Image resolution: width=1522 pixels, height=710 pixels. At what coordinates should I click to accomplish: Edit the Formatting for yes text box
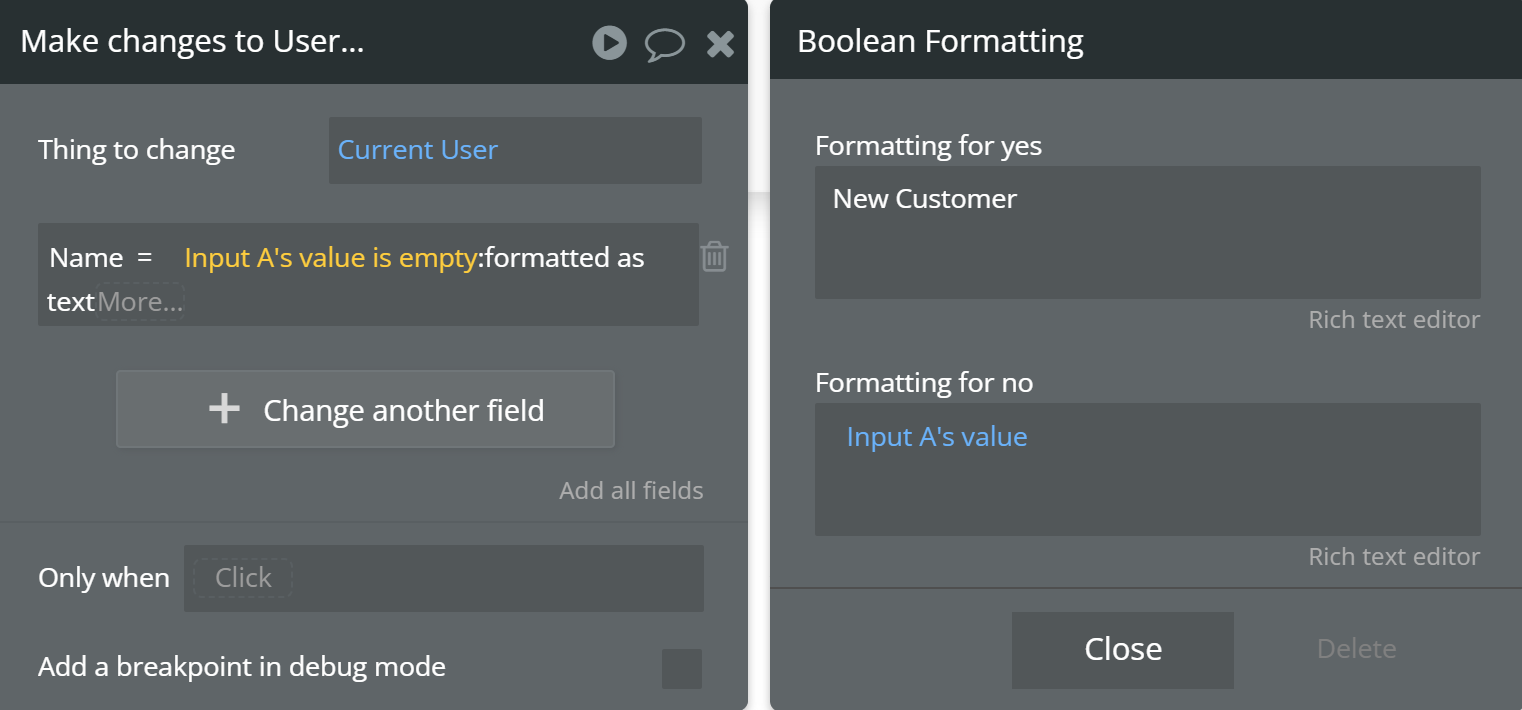[1147, 232]
